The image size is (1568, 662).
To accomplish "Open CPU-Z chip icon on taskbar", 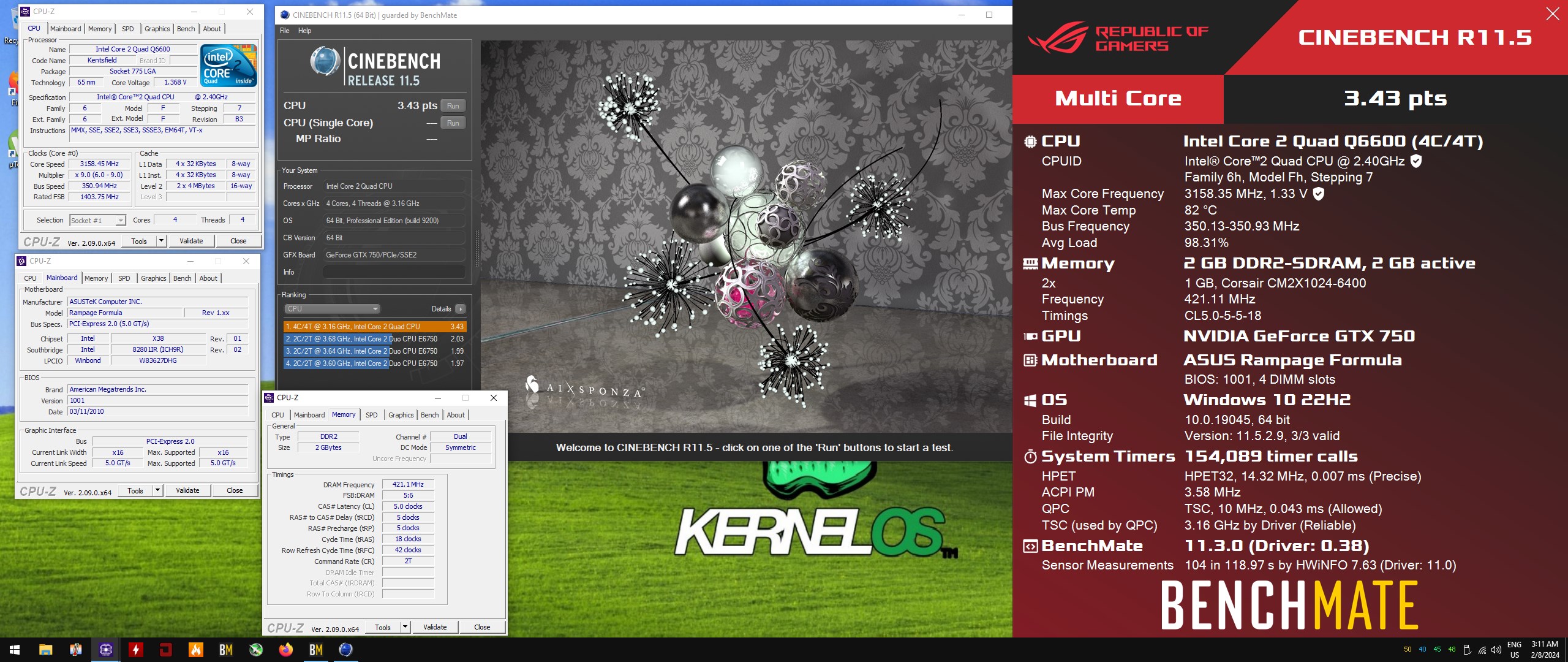I will pos(105,650).
